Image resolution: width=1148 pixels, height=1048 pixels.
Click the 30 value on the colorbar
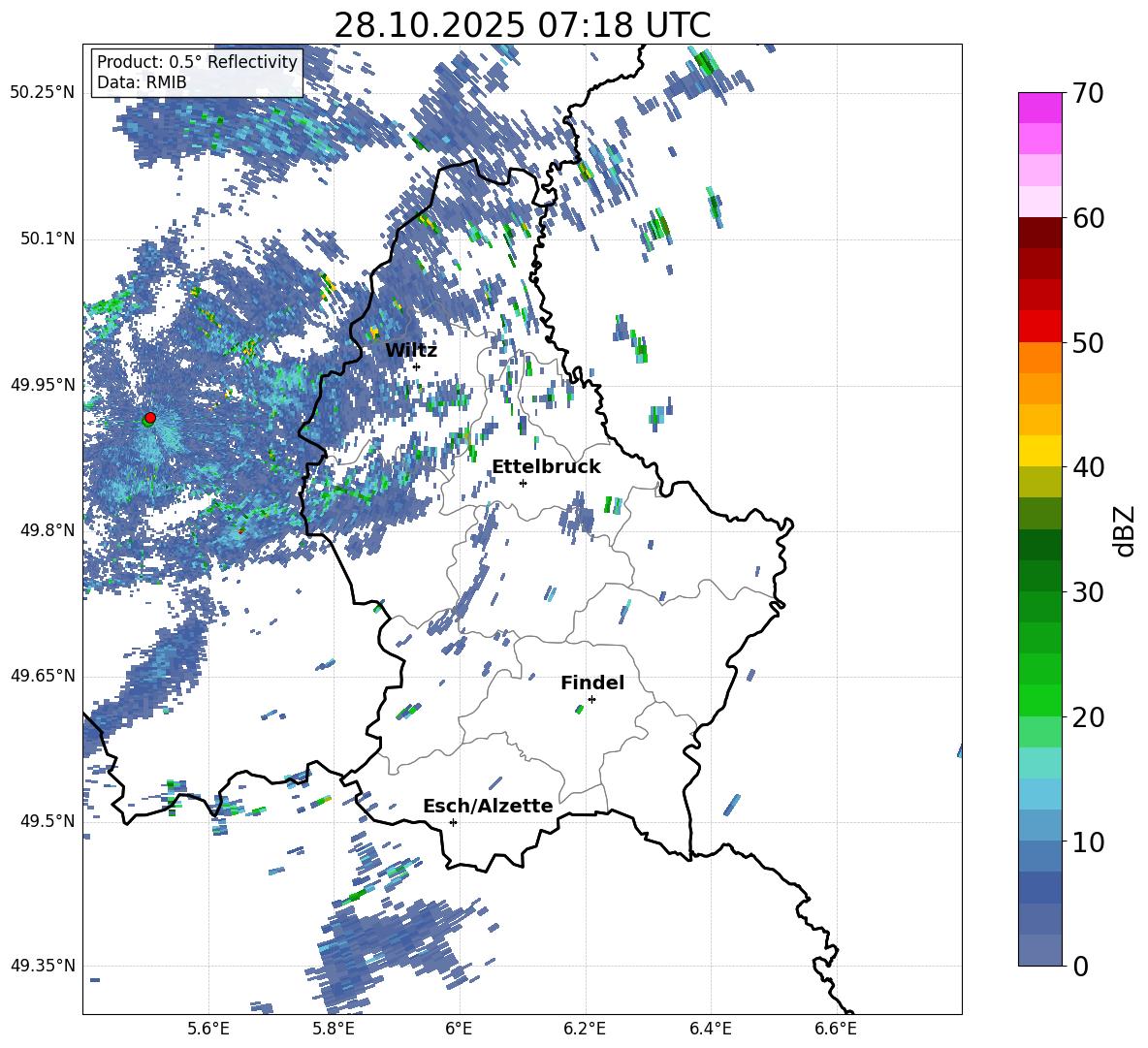[x=1088, y=592]
